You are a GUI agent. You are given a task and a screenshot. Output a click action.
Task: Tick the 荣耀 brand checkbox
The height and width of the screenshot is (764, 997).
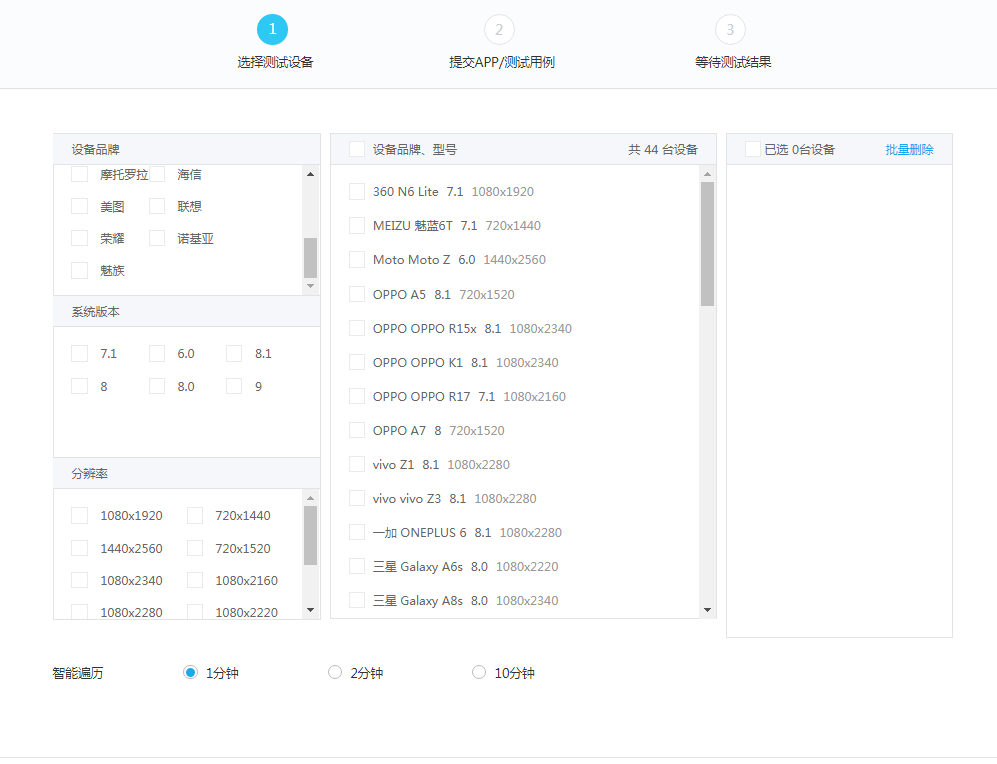(79, 238)
